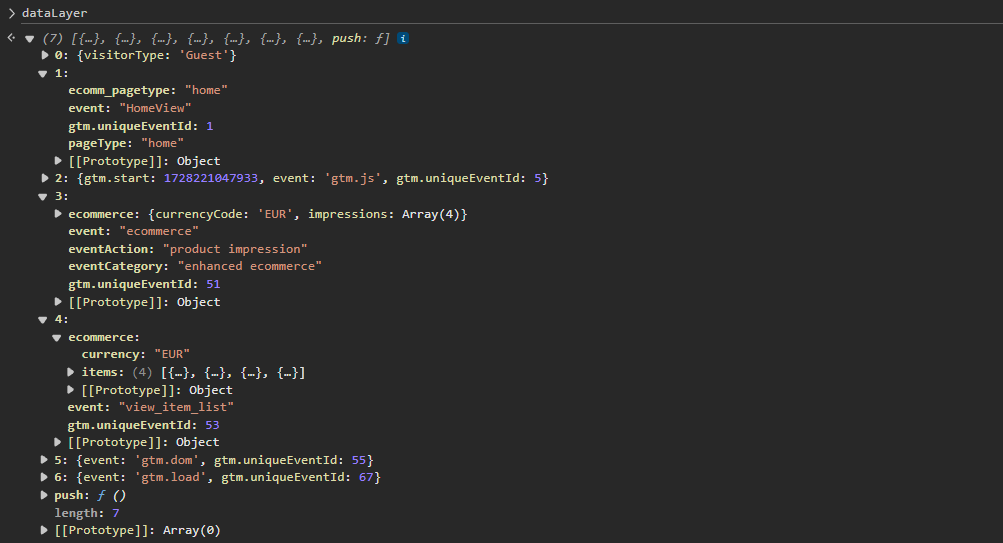Expand ecommerce object with currencyCode EUR

point(58,214)
